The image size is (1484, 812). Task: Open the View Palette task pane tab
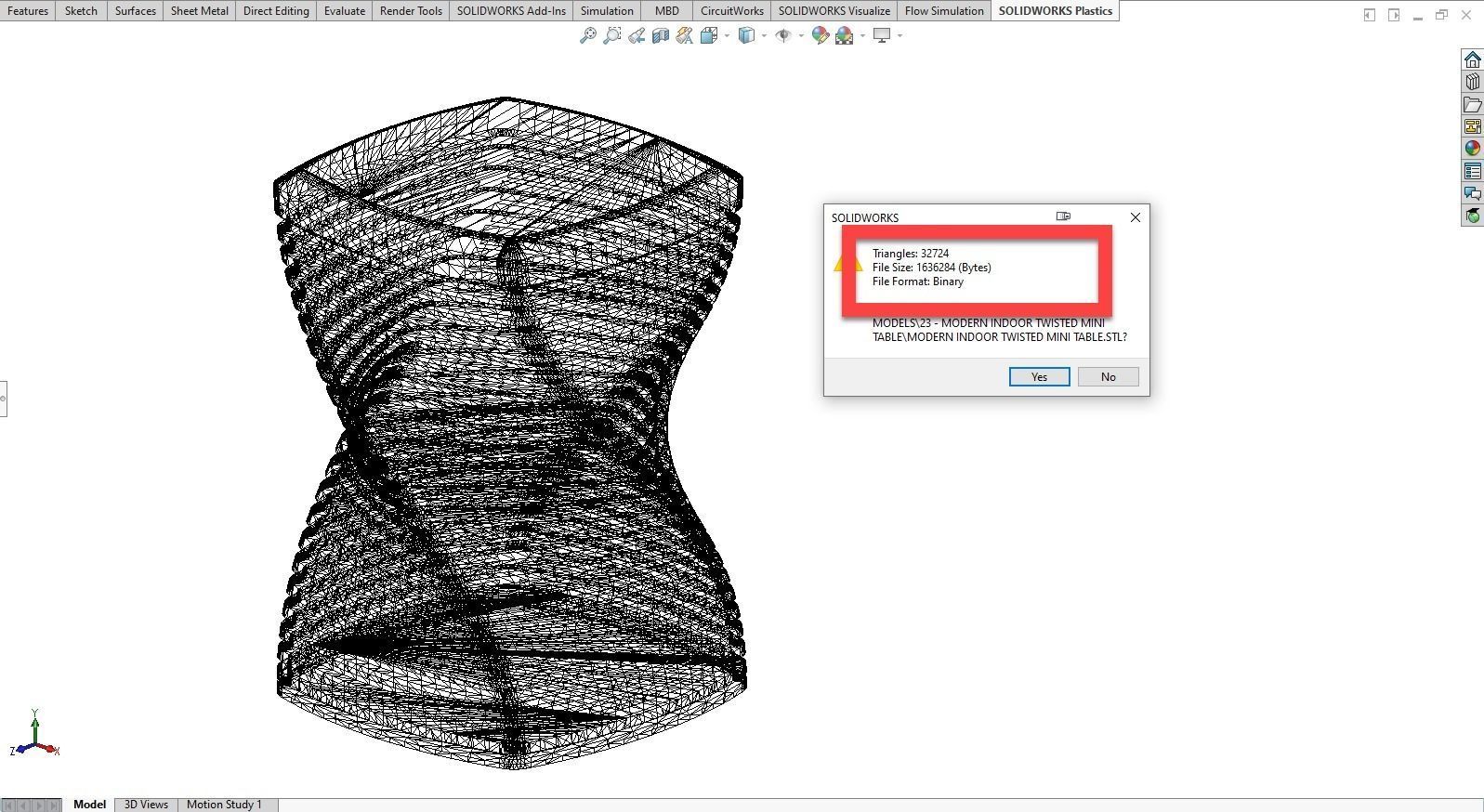coord(1472,126)
